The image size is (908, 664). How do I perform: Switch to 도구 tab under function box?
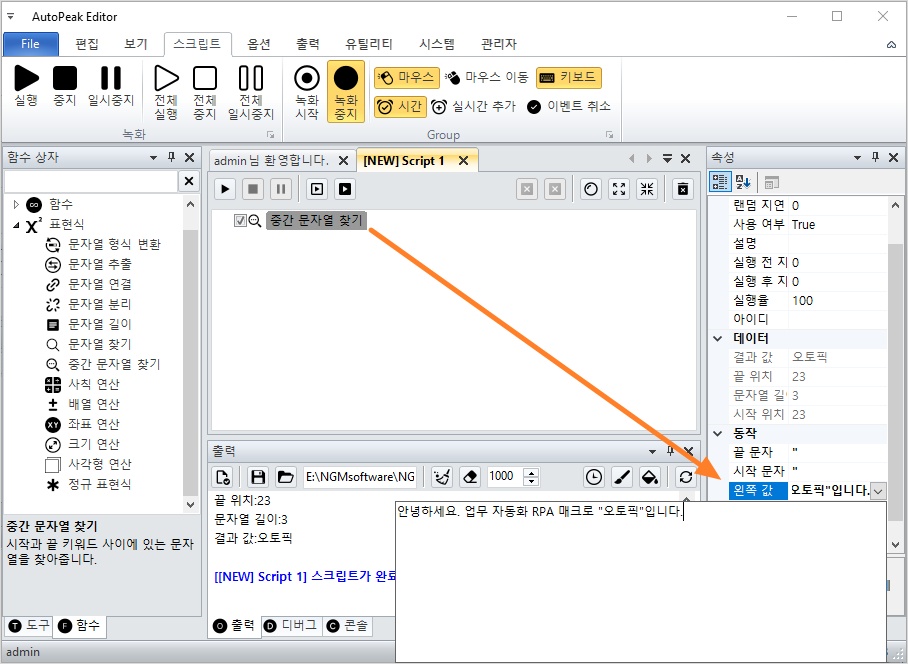(x=30, y=626)
